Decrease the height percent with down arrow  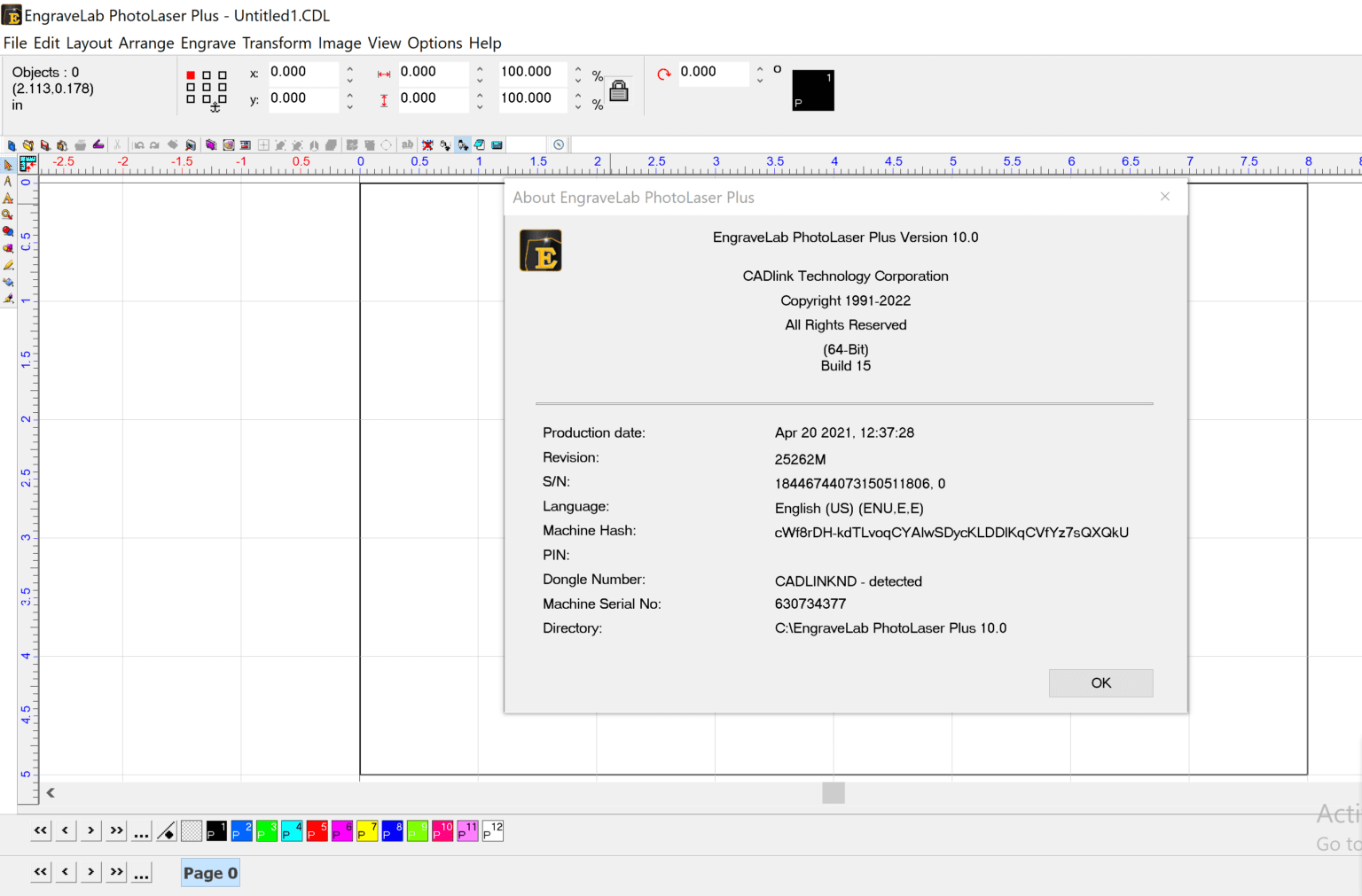578,107
